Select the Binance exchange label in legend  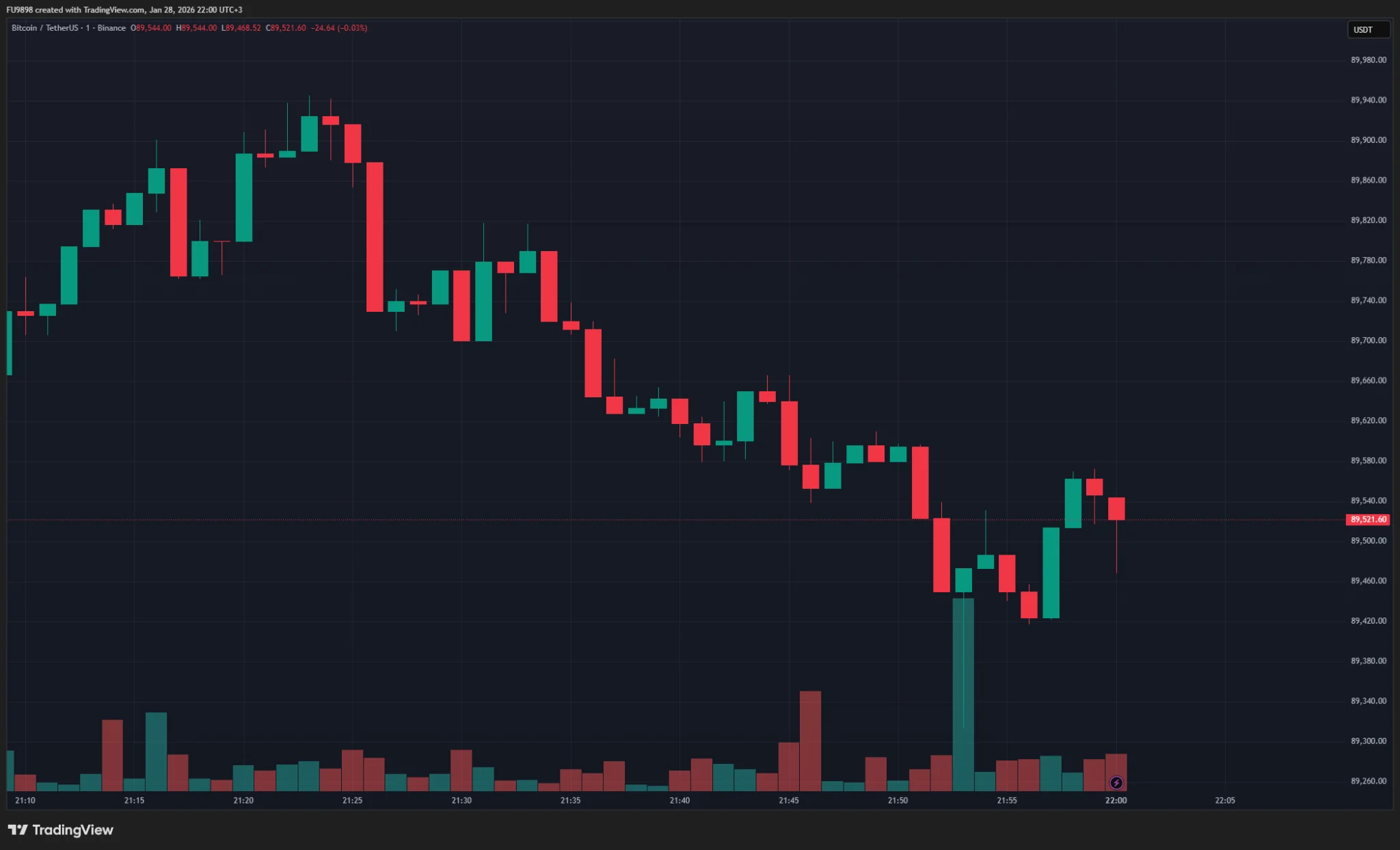coord(111,28)
